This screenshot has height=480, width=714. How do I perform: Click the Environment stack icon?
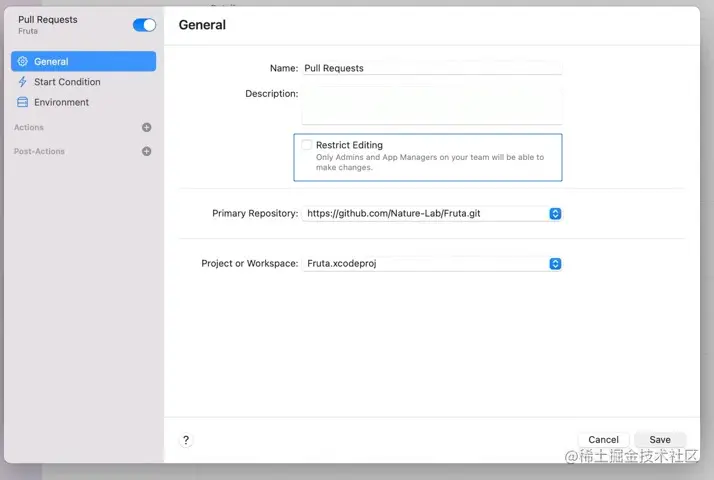[22, 102]
